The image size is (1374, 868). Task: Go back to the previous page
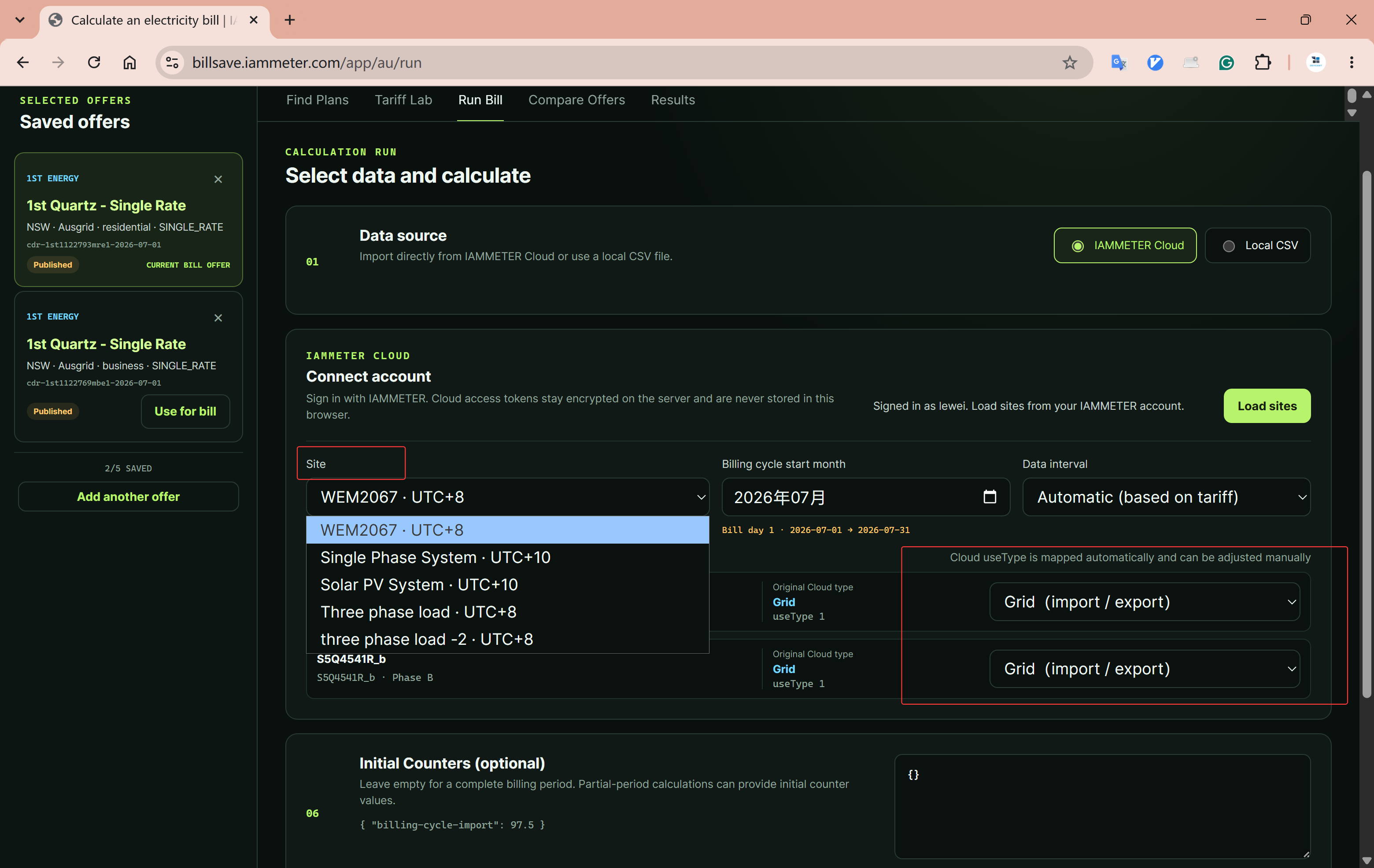[x=23, y=62]
